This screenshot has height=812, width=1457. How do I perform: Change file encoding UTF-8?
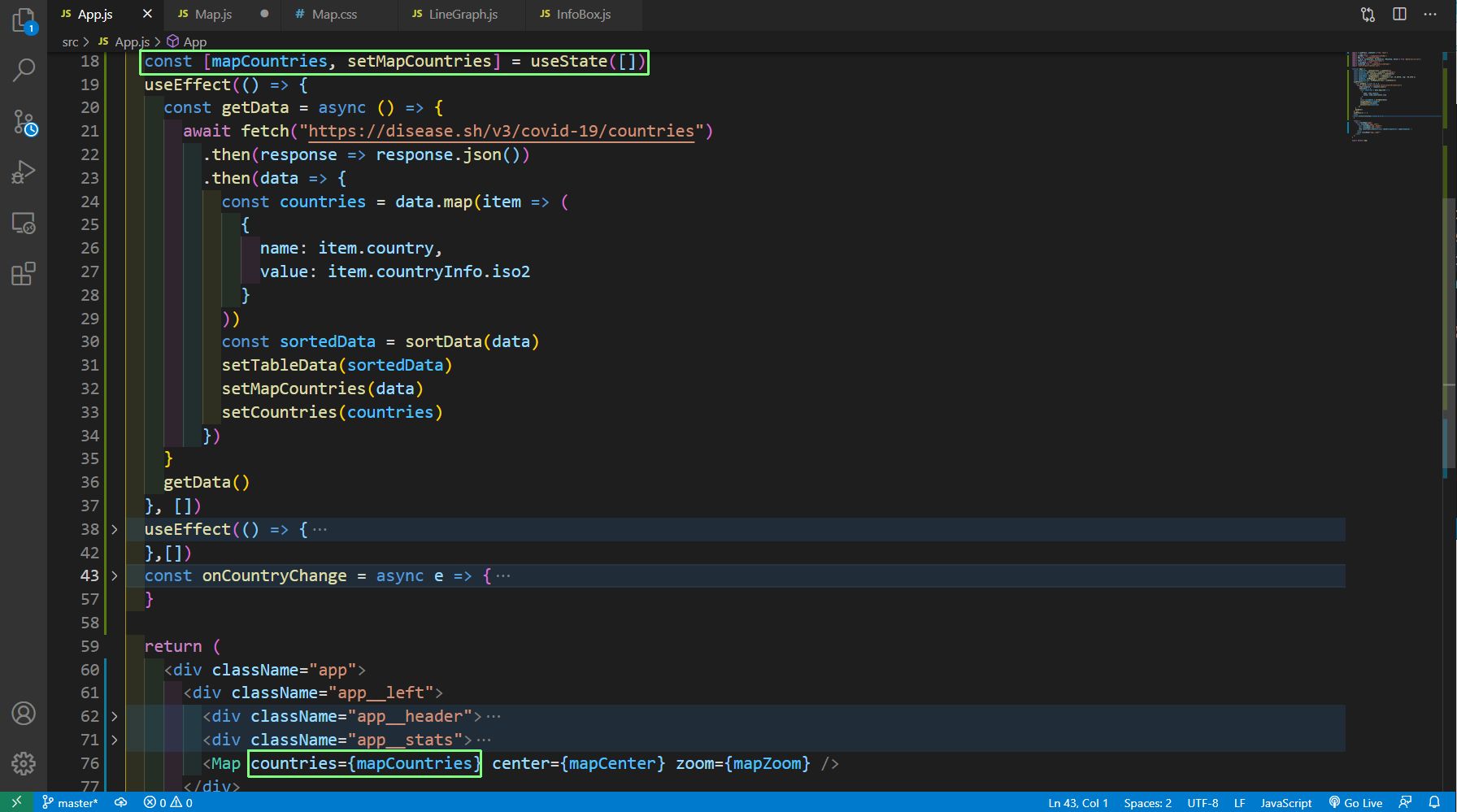click(1203, 802)
